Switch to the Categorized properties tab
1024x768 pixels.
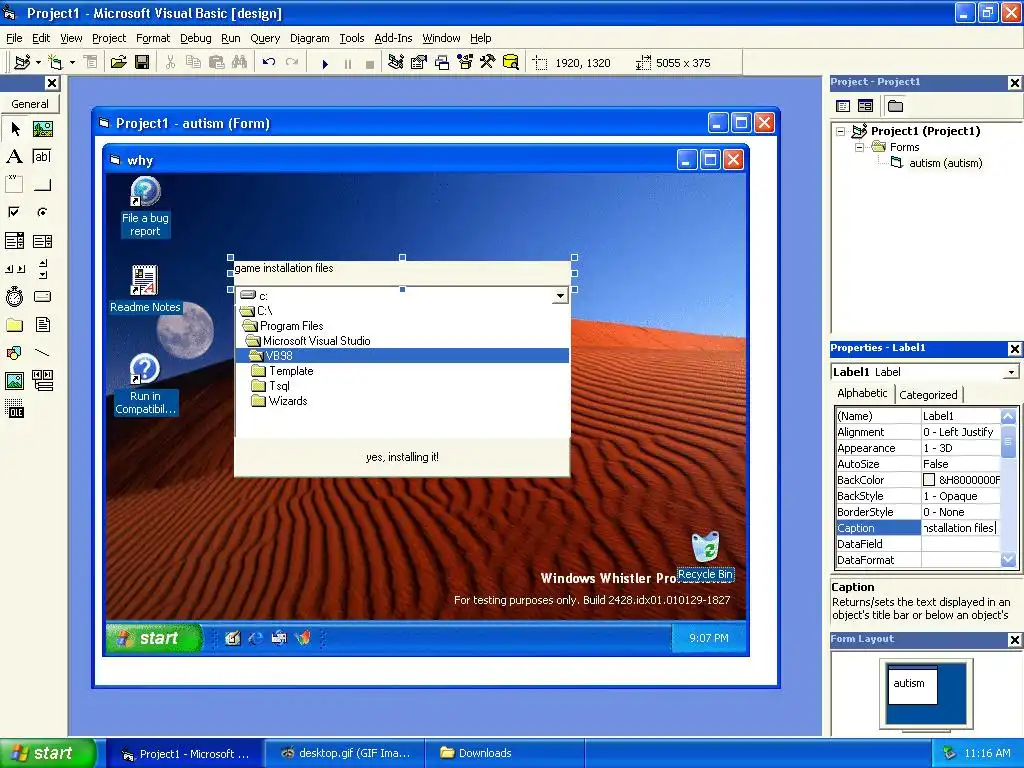(x=928, y=394)
